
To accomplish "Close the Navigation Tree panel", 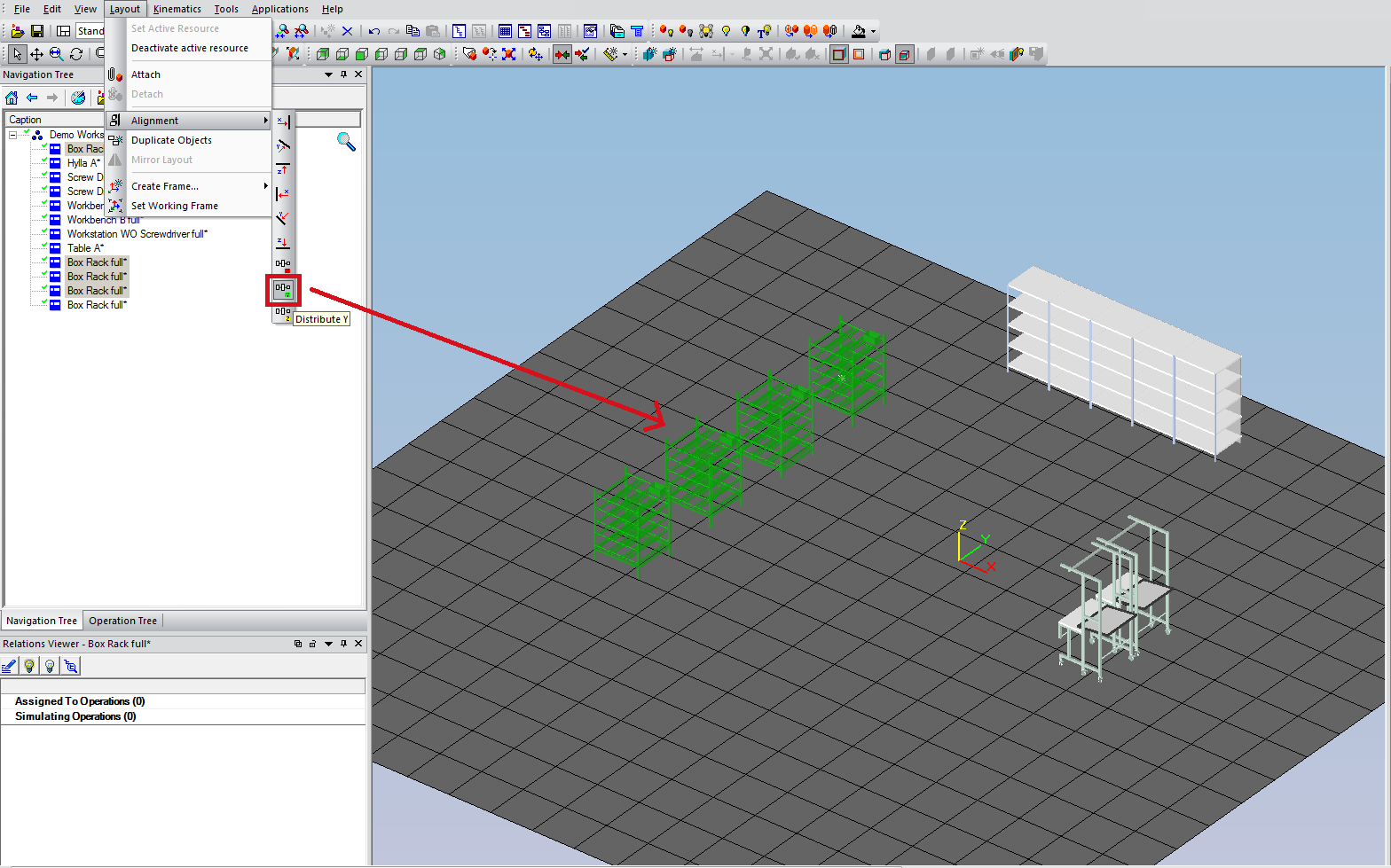I will [358, 74].
